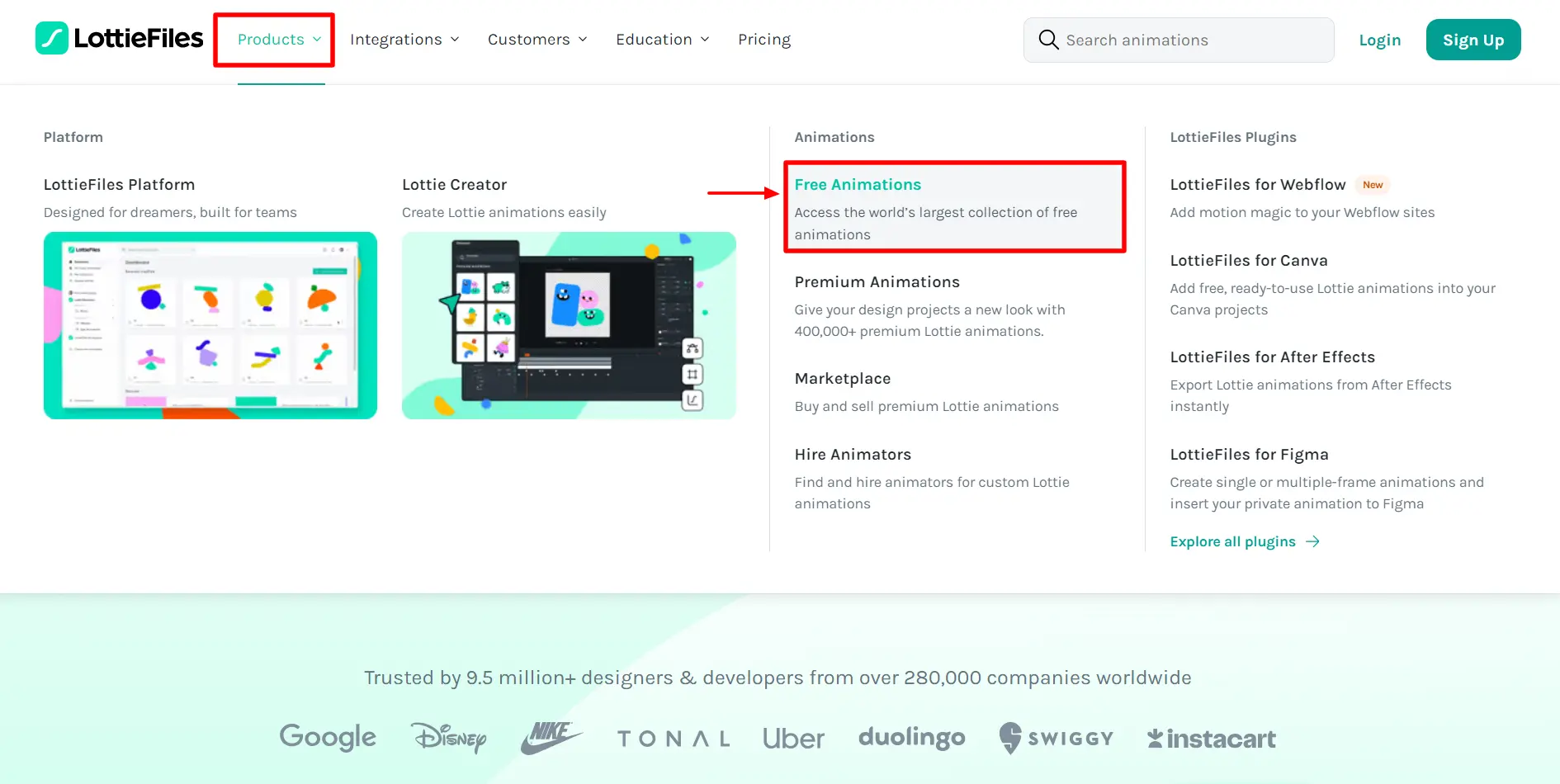Click the Duolingo logo
This screenshot has width=1560, height=784.
[911, 738]
